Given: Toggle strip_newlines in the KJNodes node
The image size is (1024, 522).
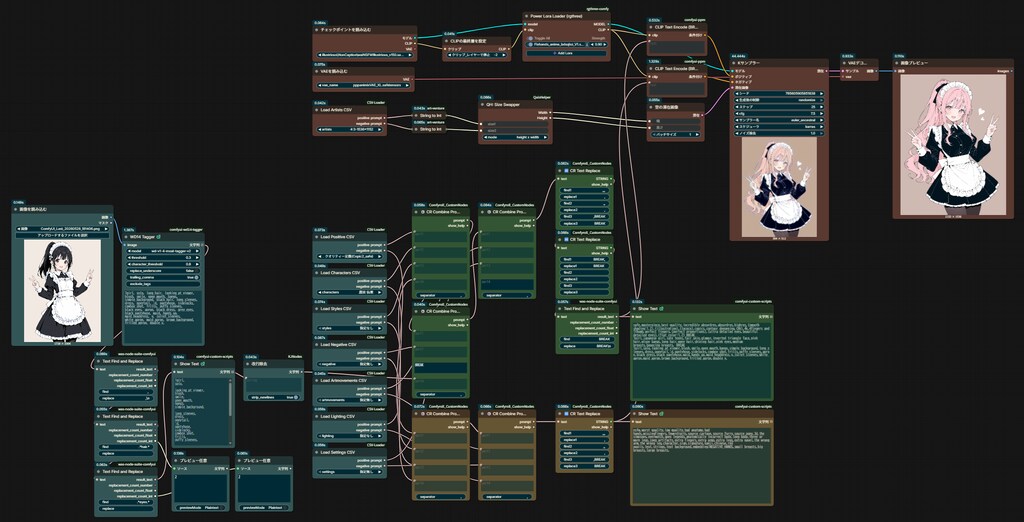Looking at the screenshot, I should [273, 397].
